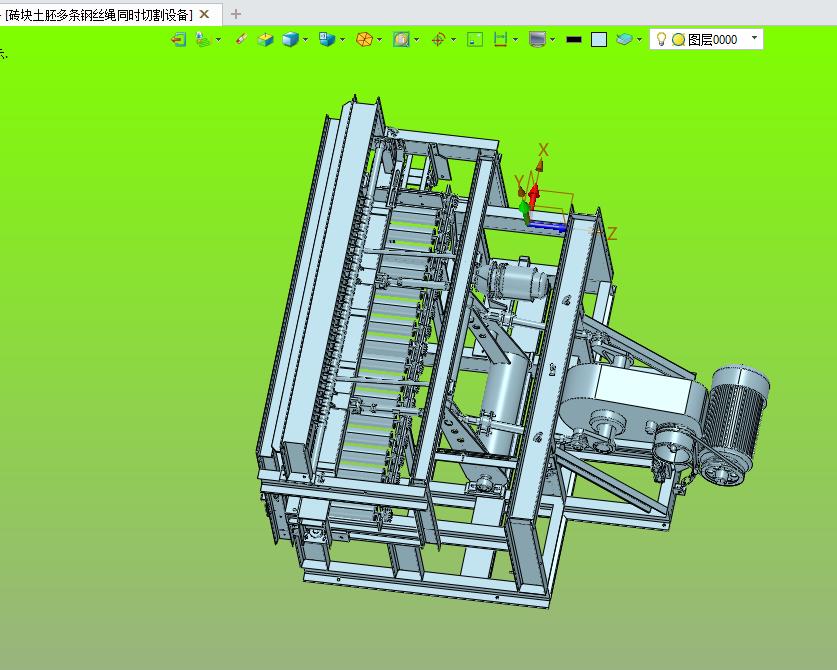Expand arrow next to the blue cube icon
This screenshot has width=837, height=670.
[x=305, y=40]
